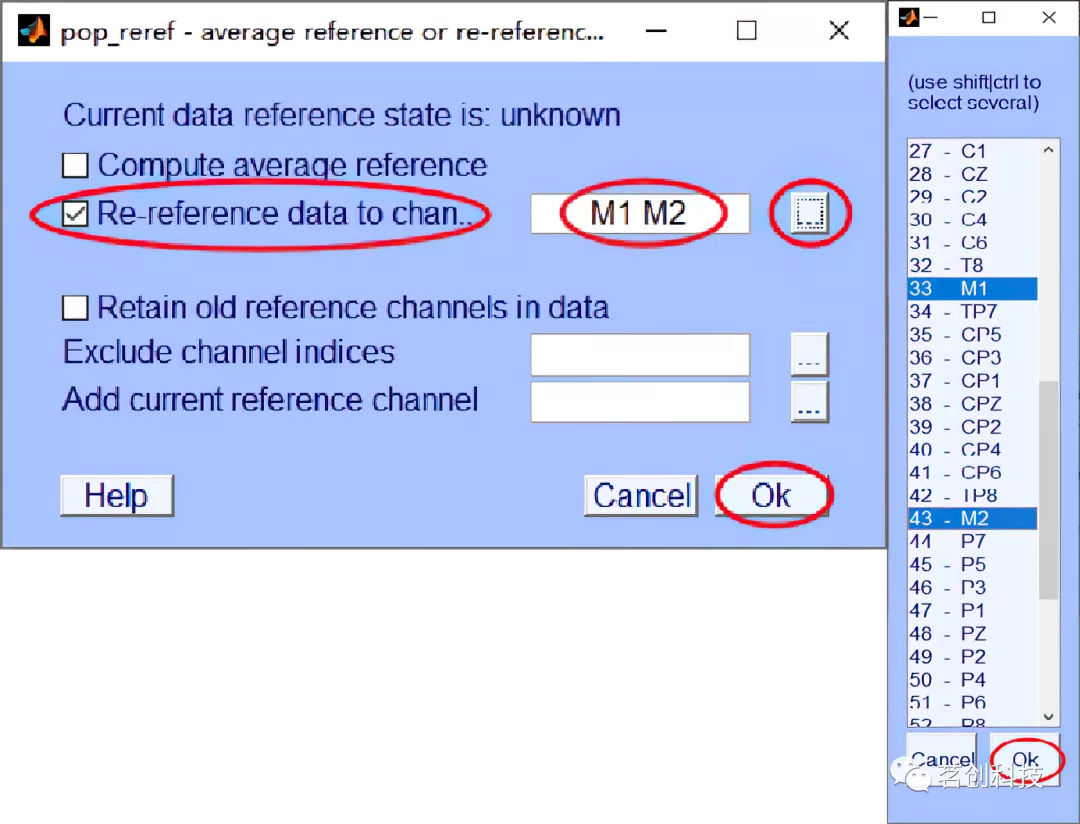Open Help for pop_reref
This screenshot has height=824, width=1080.
(x=116, y=496)
